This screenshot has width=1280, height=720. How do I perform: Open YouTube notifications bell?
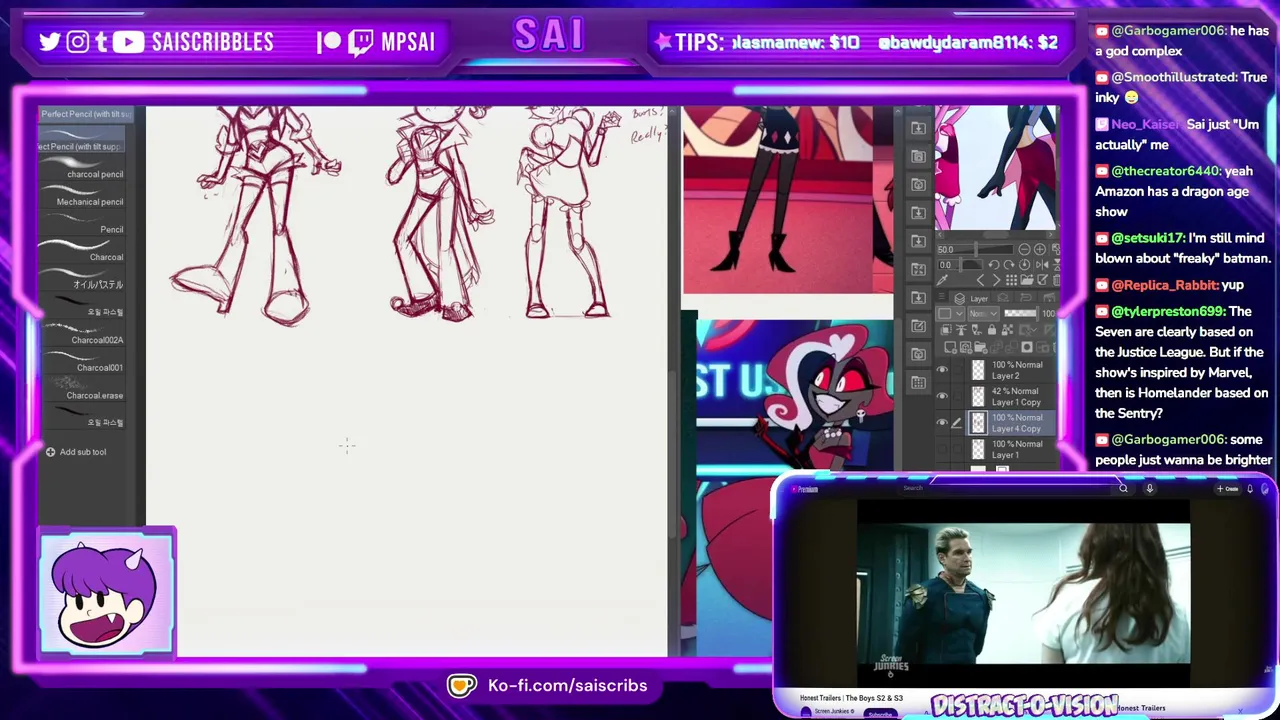(1249, 488)
